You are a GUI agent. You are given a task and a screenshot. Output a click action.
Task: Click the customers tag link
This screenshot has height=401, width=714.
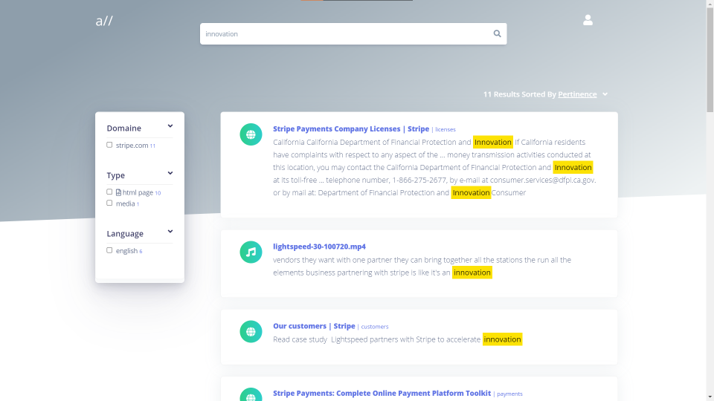(374, 327)
